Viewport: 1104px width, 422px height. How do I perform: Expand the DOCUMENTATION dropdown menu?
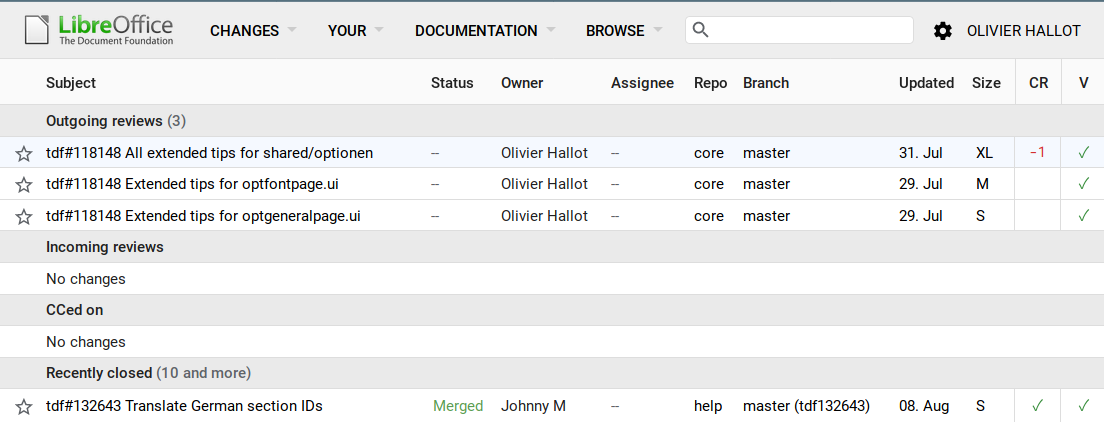pyautogui.click(x=485, y=31)
